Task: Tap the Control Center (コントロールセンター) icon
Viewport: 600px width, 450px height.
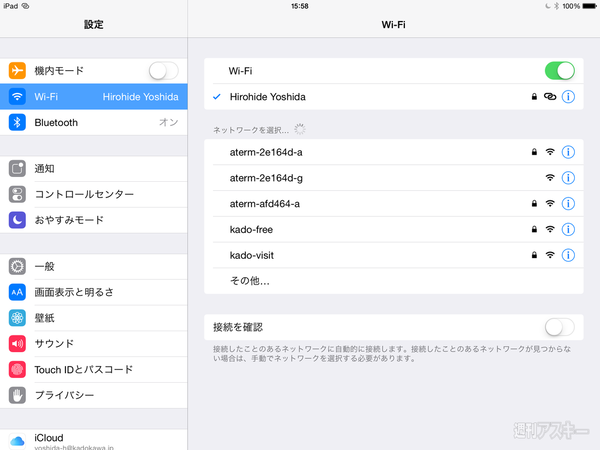Action: pos(17,194)
